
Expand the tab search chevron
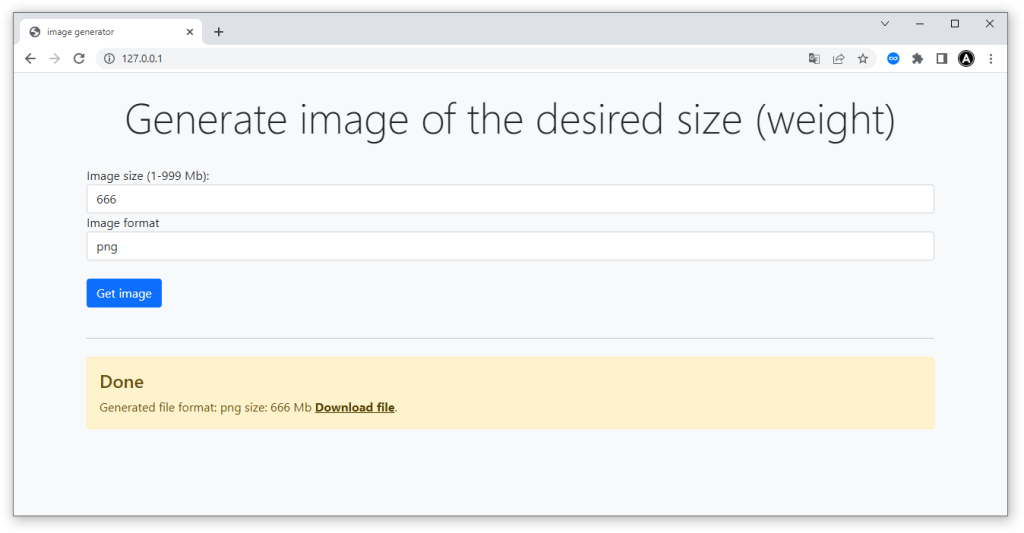(885, 24)
